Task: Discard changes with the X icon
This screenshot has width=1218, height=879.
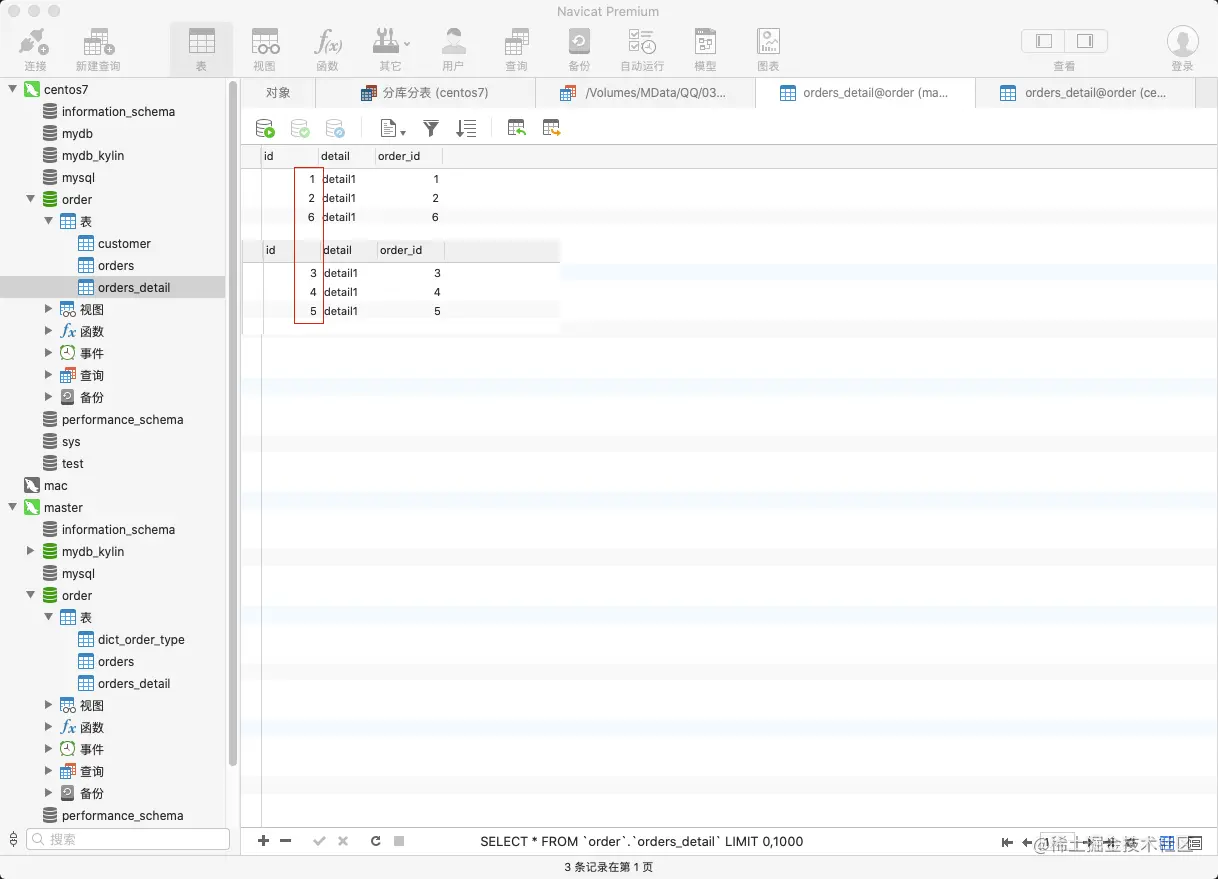Action: click(343, 841)
